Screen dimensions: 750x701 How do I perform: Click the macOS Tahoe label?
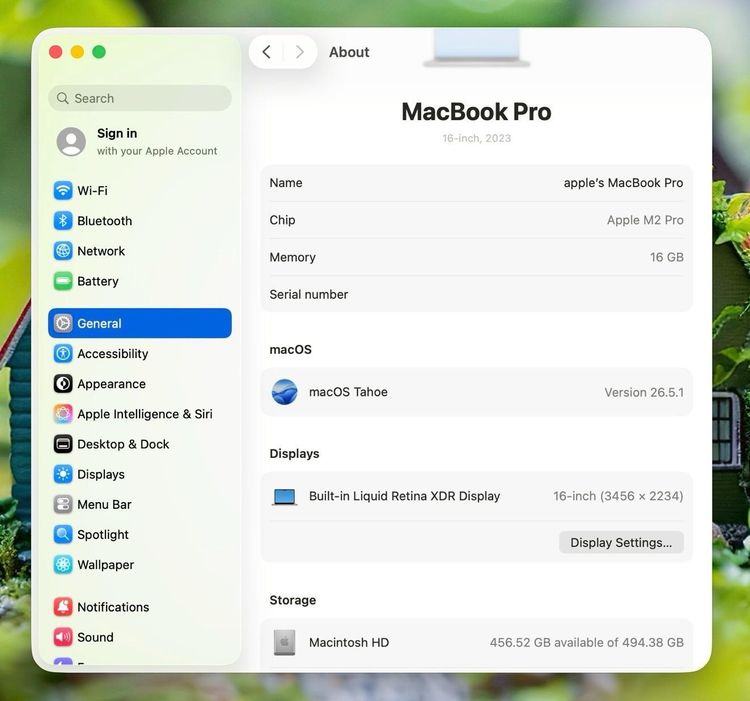348,392
